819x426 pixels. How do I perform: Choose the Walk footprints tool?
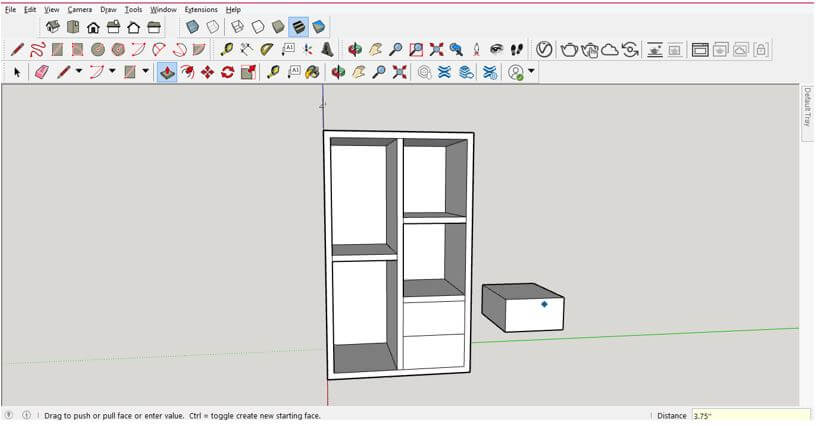[x=517, y=50]
